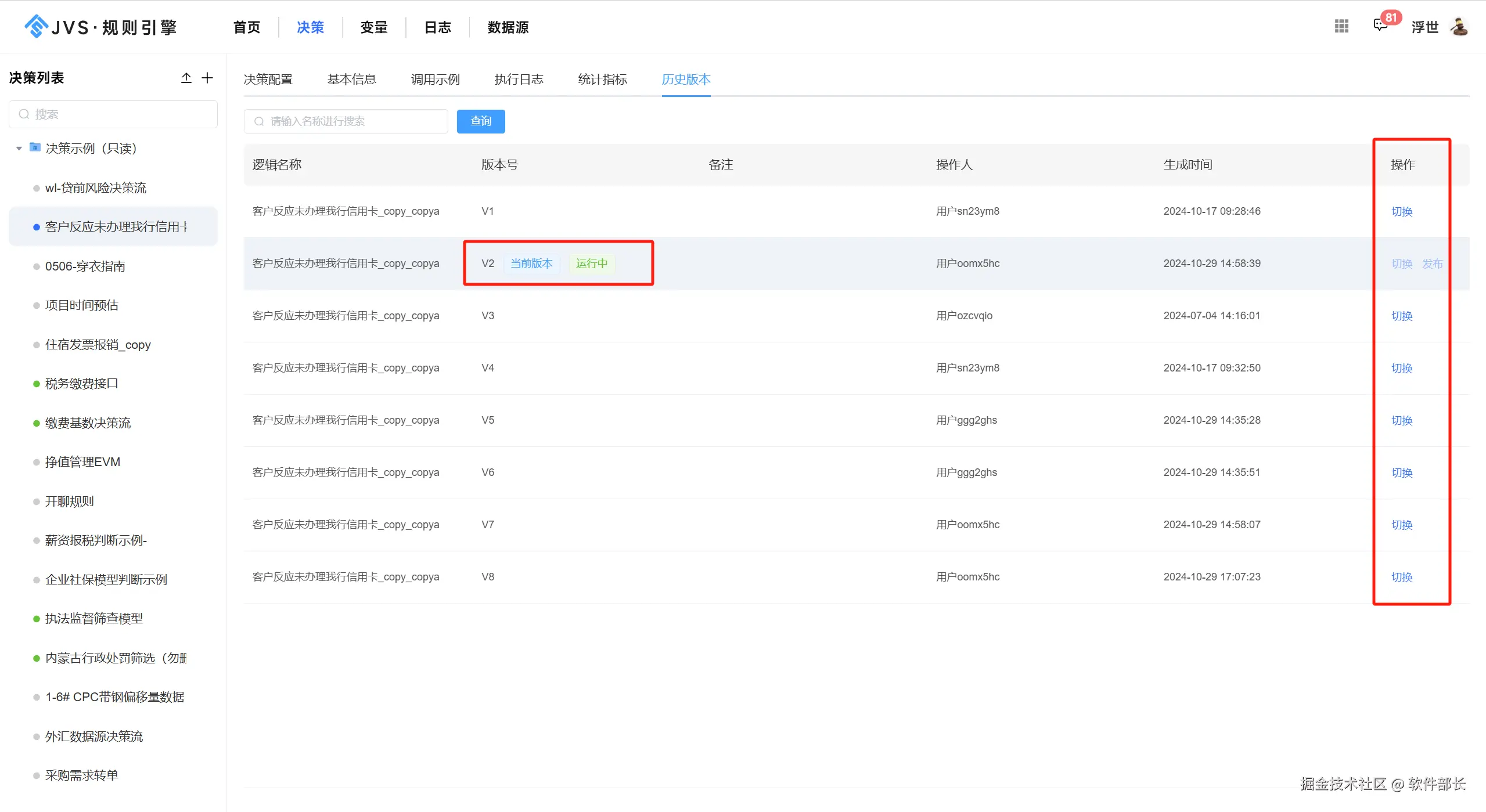Screen dimensions: 1486x812
Task: Click the folder icon of 决策示例
Action: (x=35, y=147)
